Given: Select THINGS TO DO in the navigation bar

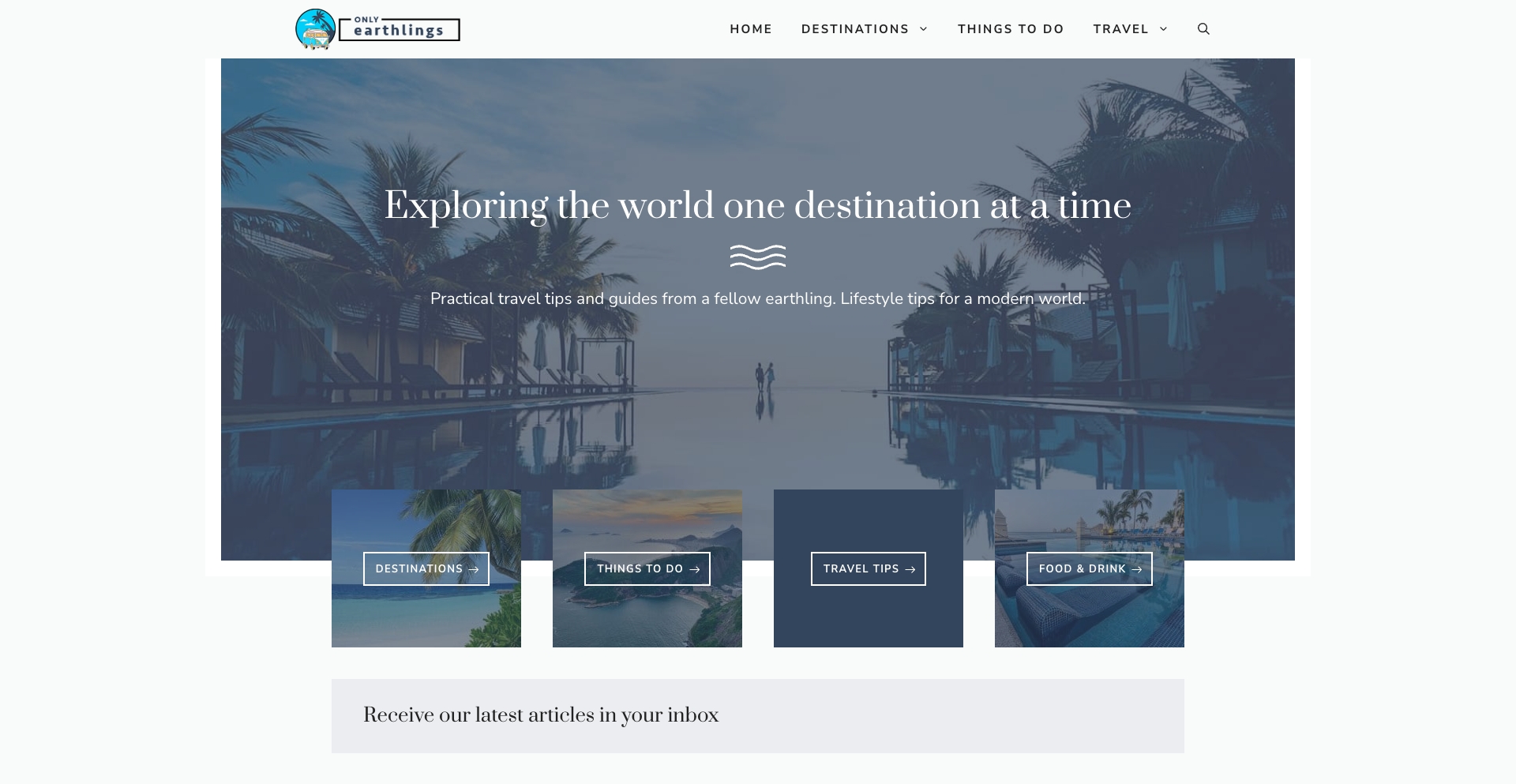Looking at the screenshot, I should pyautogui.click(x=1010, y=28).
